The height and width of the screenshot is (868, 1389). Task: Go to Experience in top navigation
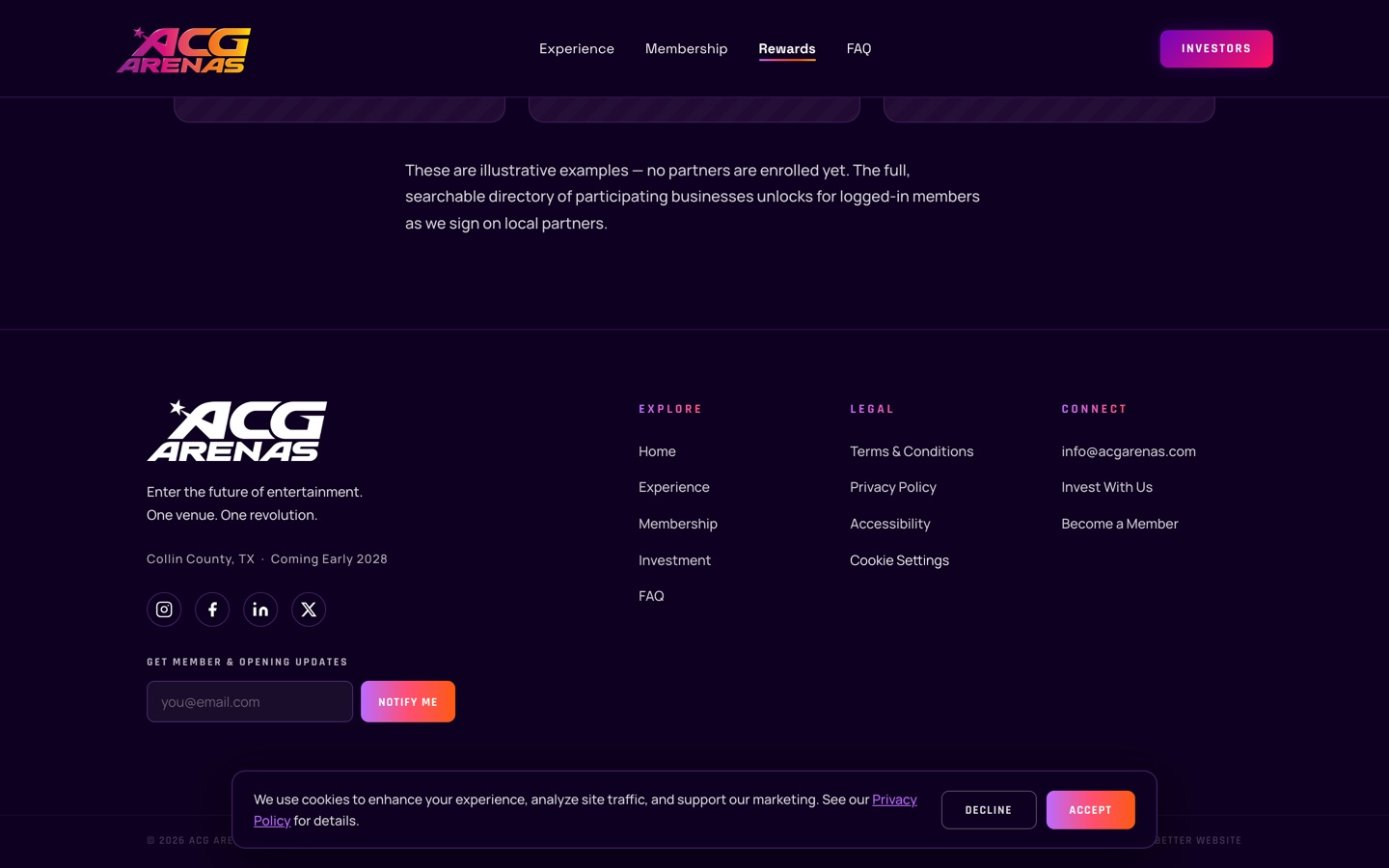click(577, 48)
